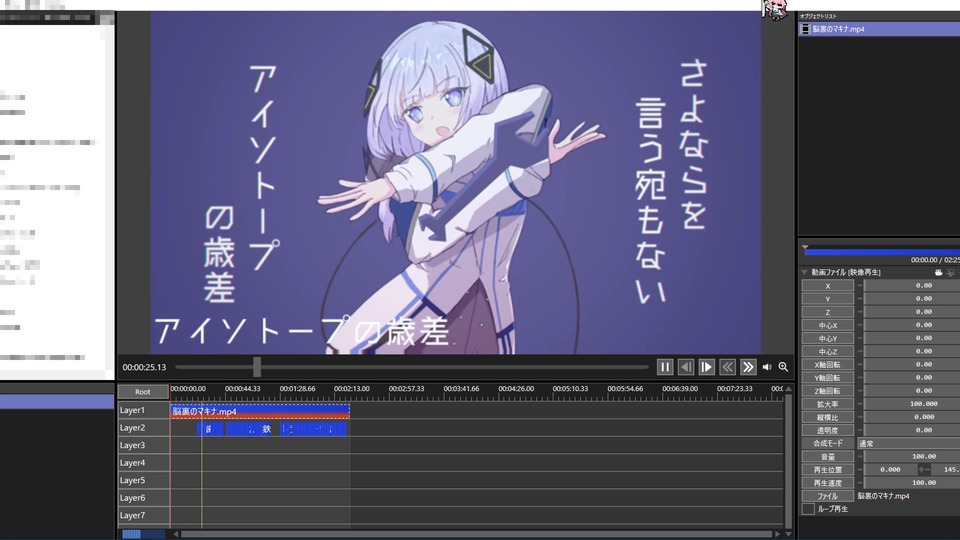This screenshot has width=960, height=540.
Task: Click the triangle marker above the progress bar
Action: 805,247
